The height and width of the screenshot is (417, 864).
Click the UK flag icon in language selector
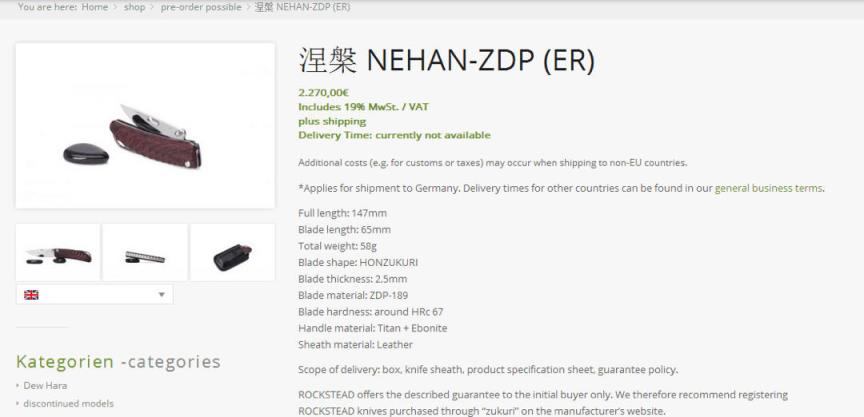point(31,295)
